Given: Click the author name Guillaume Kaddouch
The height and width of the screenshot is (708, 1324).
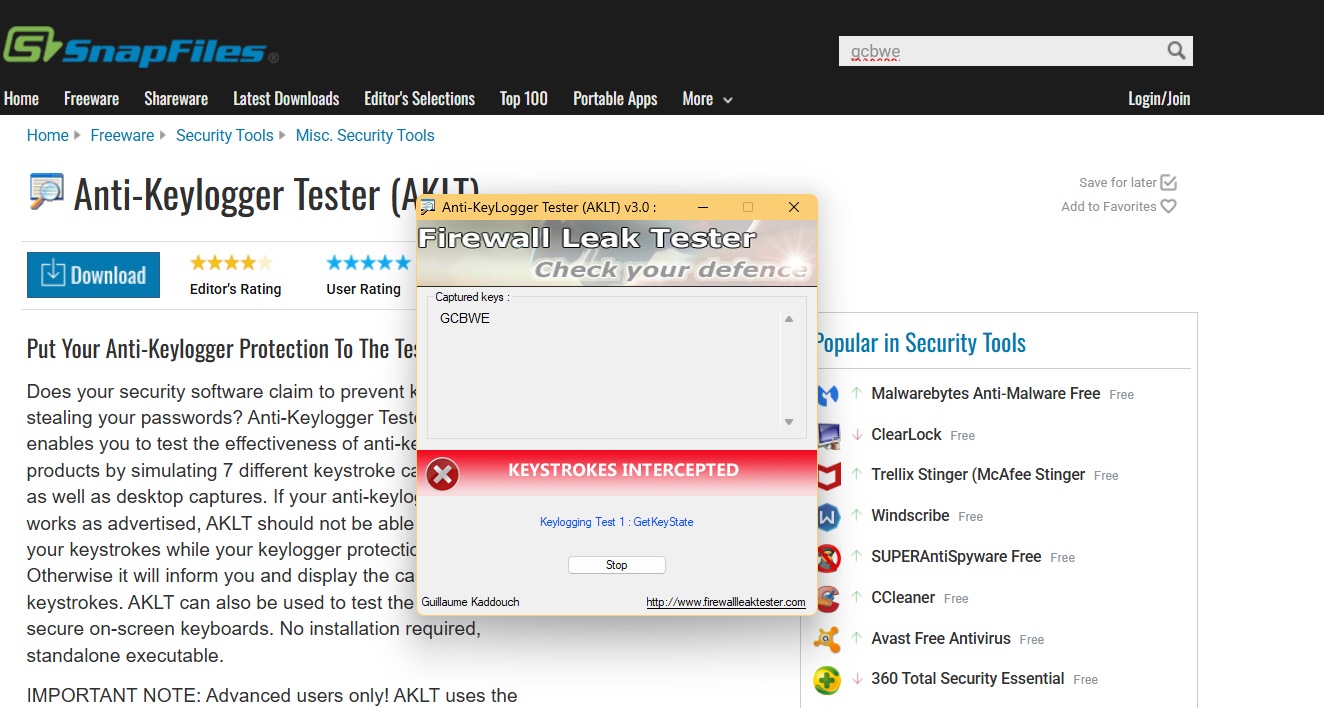Looking at the screenshot, I should click(471, 602).
